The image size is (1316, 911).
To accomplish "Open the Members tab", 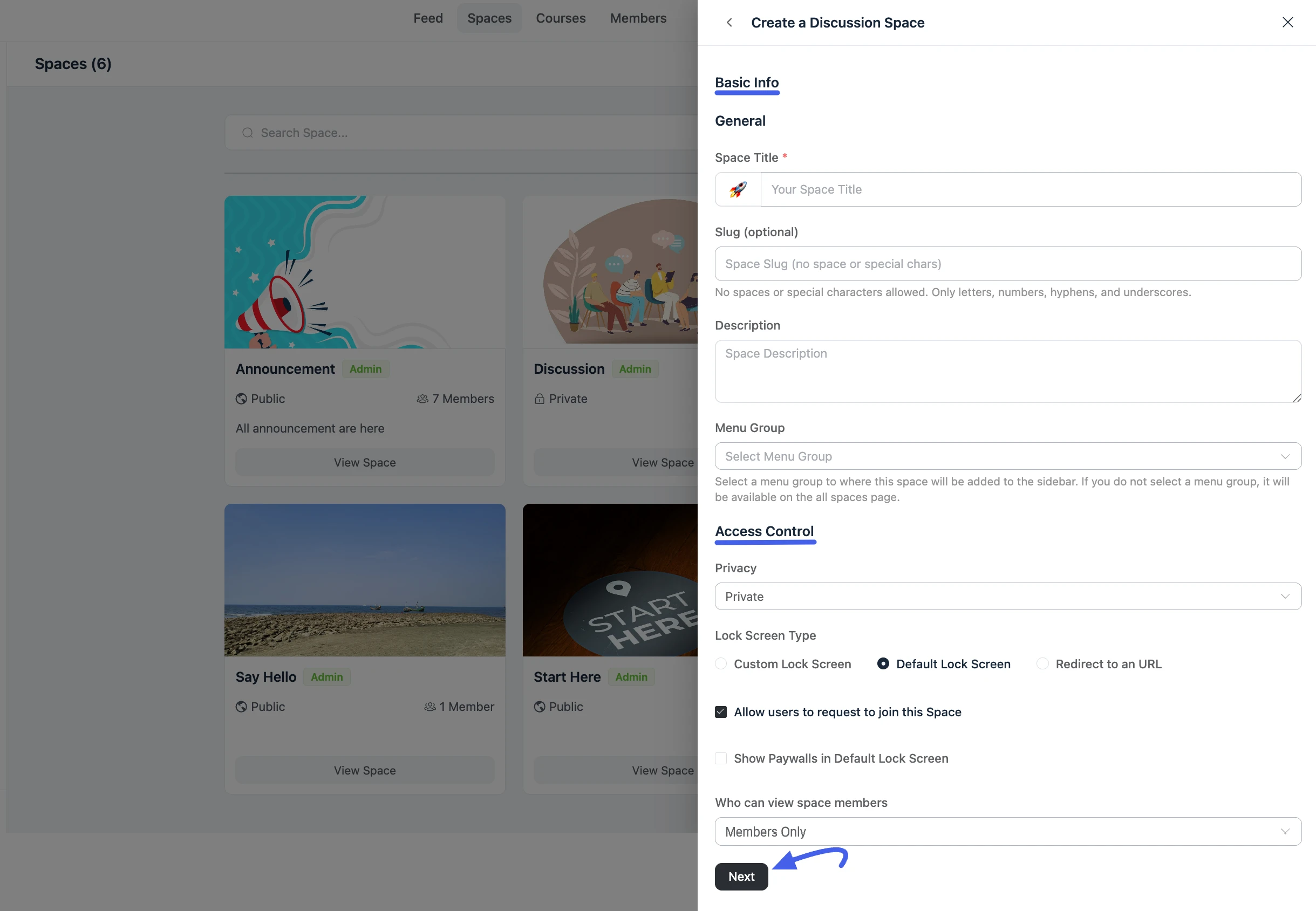I will pyautogui.click(x=638, y=18).
